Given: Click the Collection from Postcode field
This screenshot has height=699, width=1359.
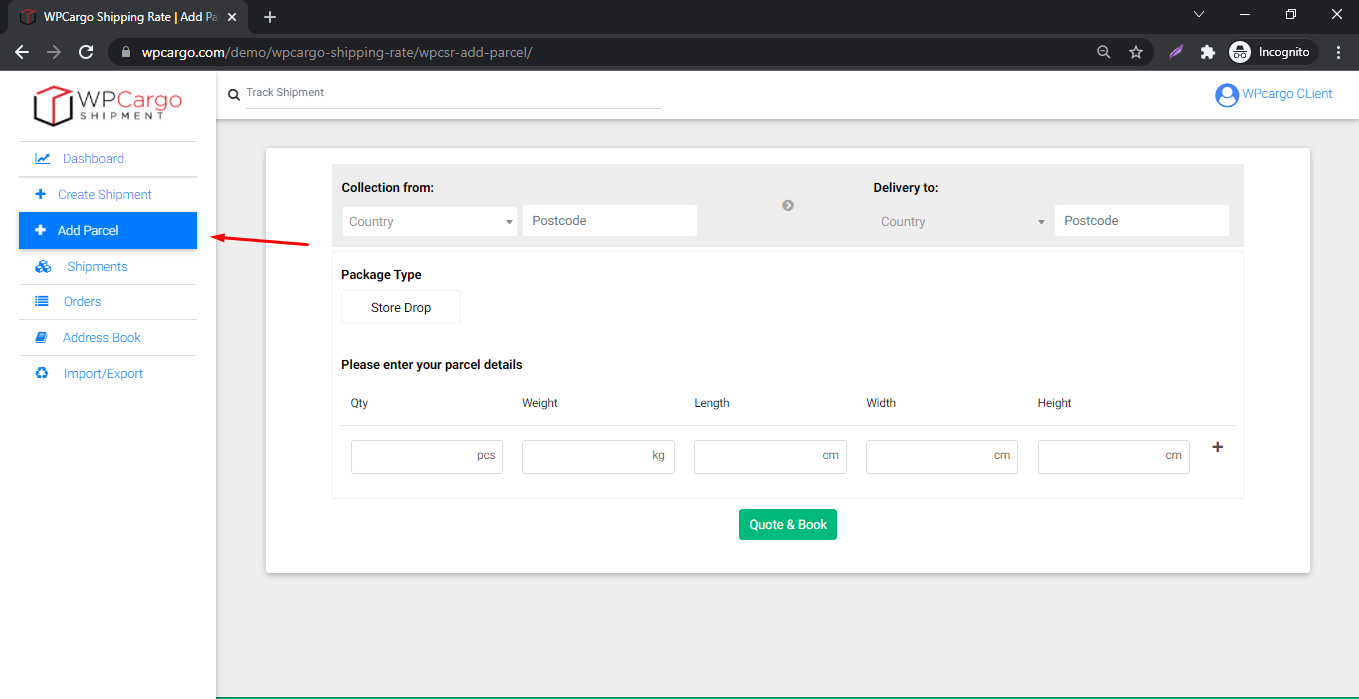Looking at the screenshot, I should (x=609, y=220).
